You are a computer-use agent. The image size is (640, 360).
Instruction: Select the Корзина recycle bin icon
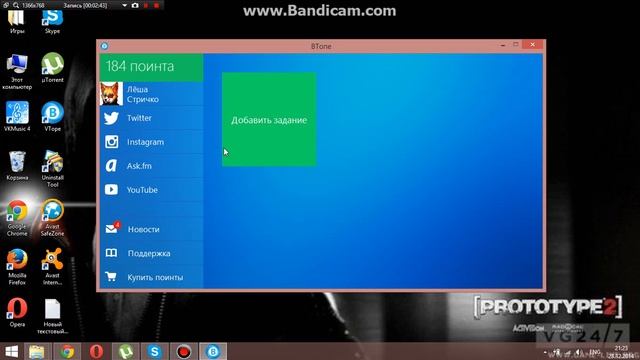tap(17, 165)
